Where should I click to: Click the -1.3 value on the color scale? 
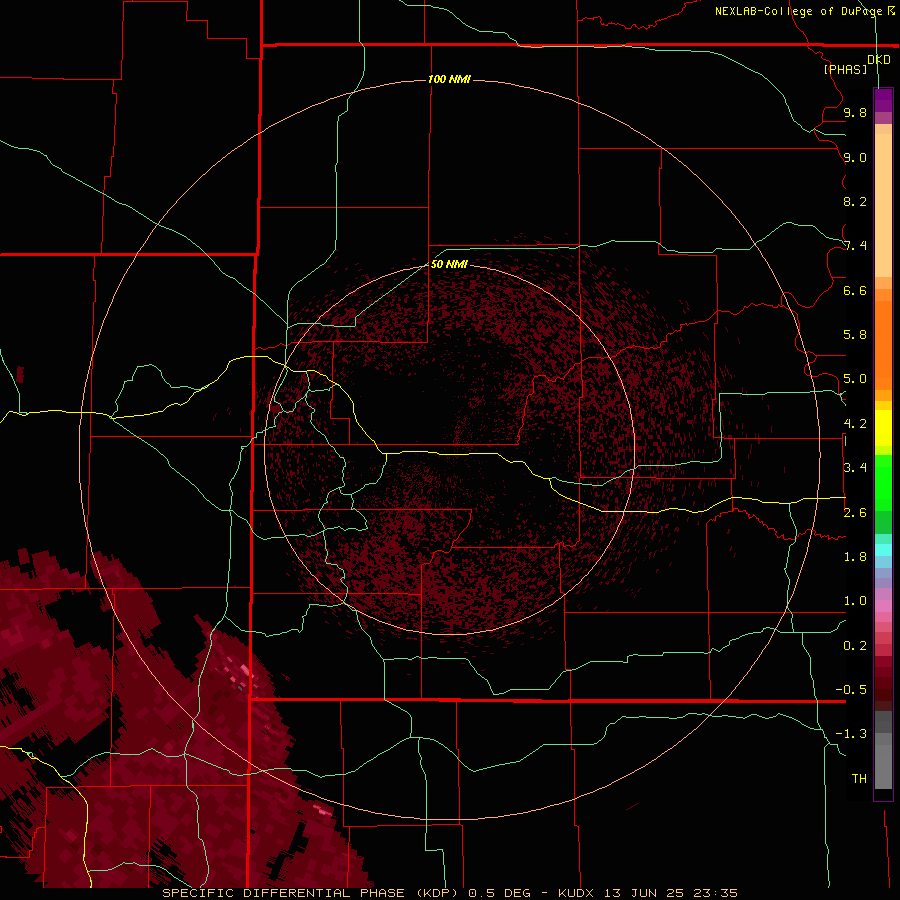pyautogui.click(x=851, y=734)
